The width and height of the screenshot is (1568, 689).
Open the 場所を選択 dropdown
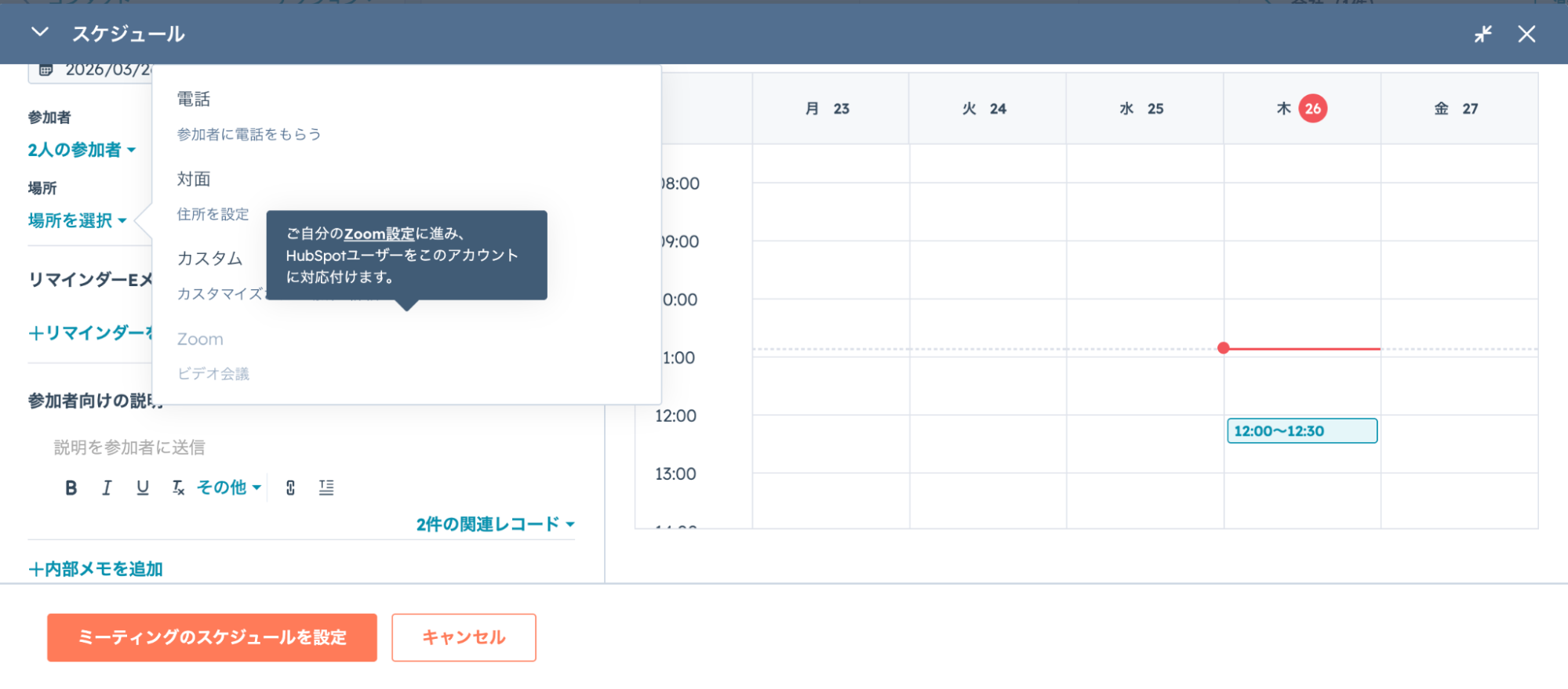[x=77, y=220]
